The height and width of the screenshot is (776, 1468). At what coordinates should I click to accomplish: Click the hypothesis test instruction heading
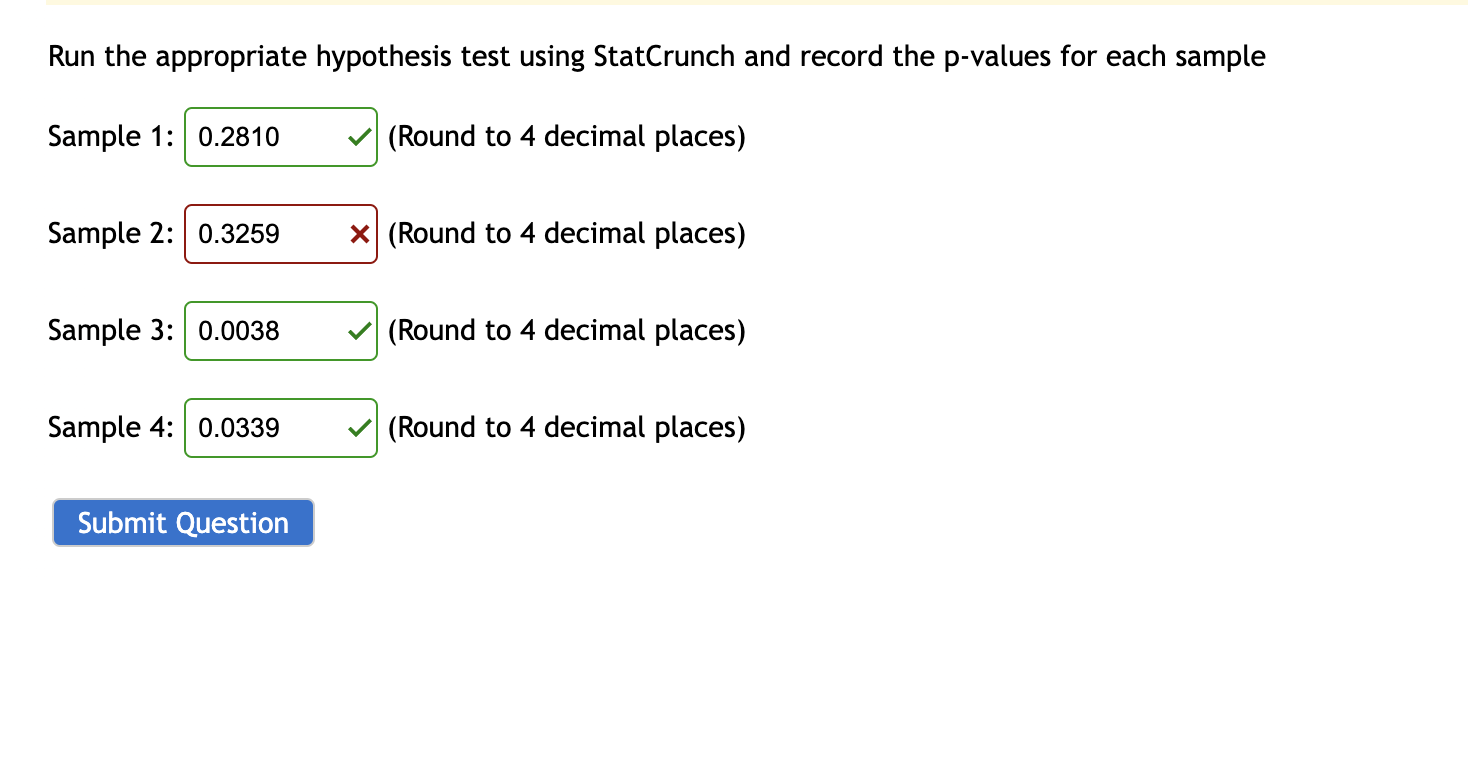click(x=656, y=56)
